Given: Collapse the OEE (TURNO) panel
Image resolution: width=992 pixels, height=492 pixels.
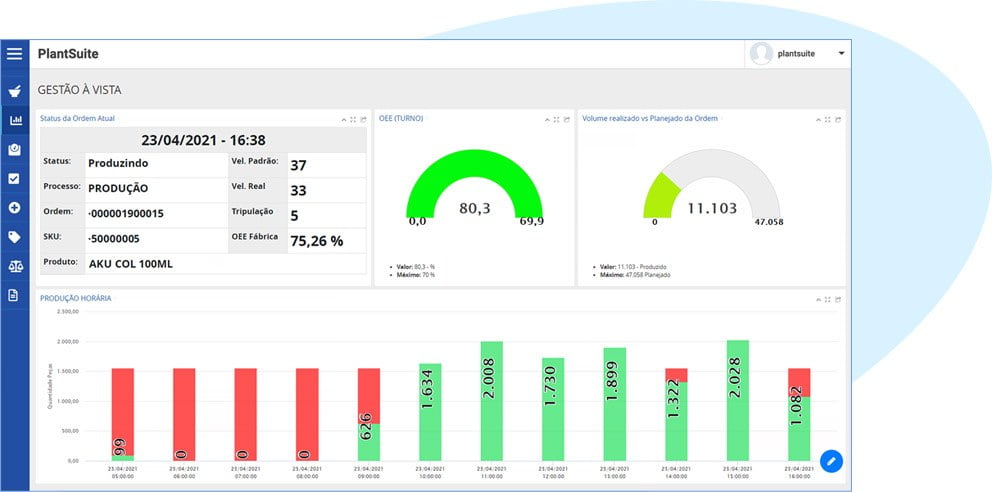Looking at the screenshot, I should tap(547, 120).
